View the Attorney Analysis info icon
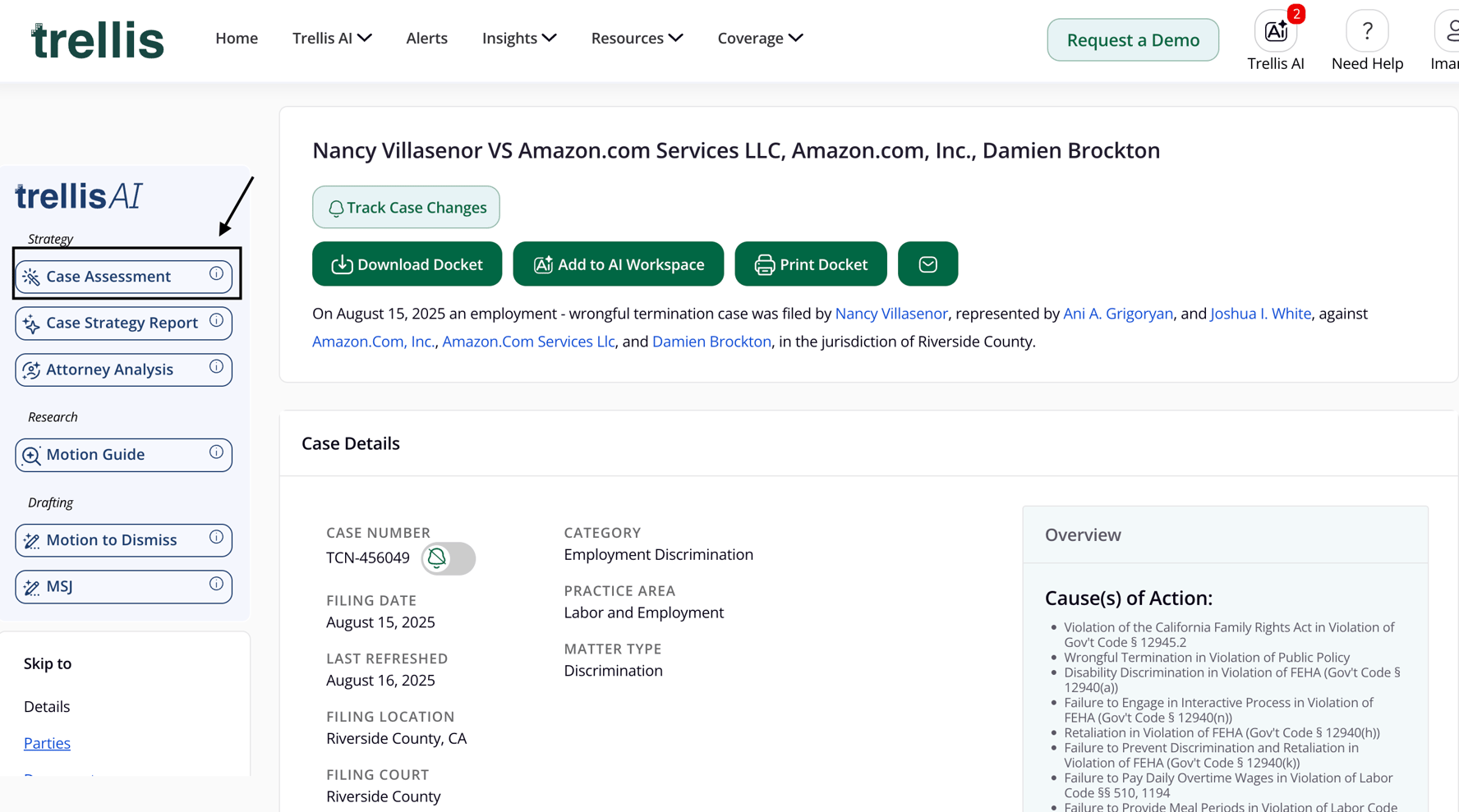This screenshot has width=1459, height=812. [215, 367]
